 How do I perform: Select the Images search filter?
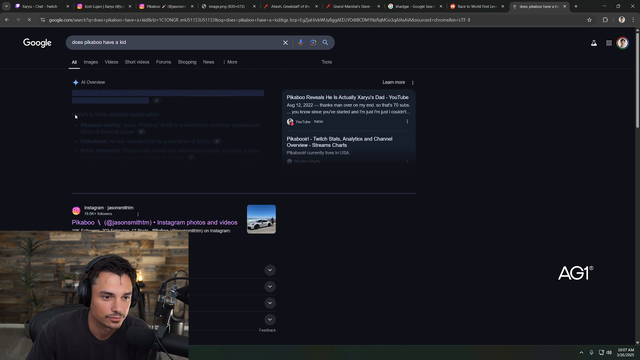pyautogui.click(x=91, y=62)
